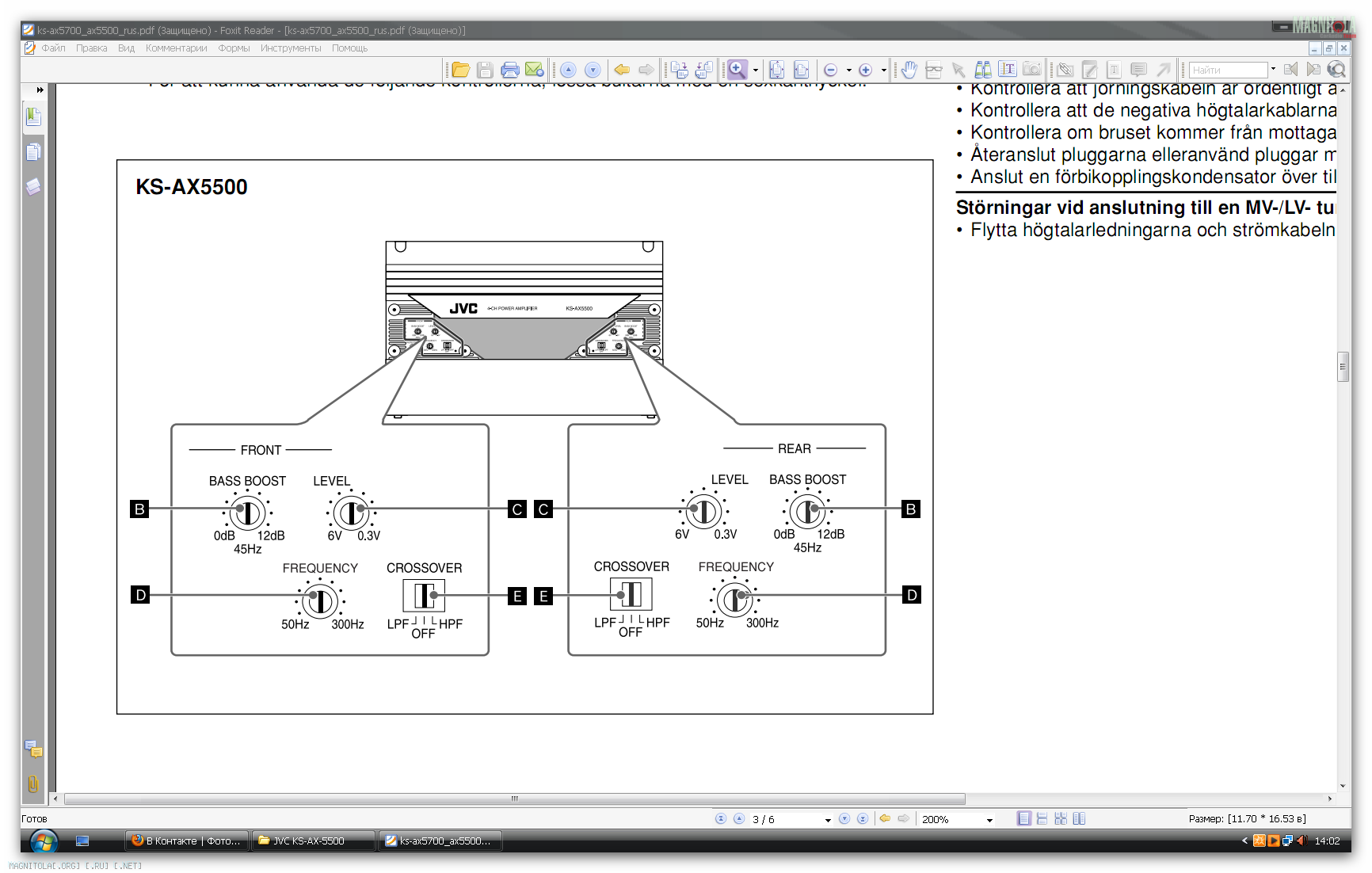
Task: Switch to JVC KS-AX-5500 folder in taskbar
Action: [x=313, y=841]
